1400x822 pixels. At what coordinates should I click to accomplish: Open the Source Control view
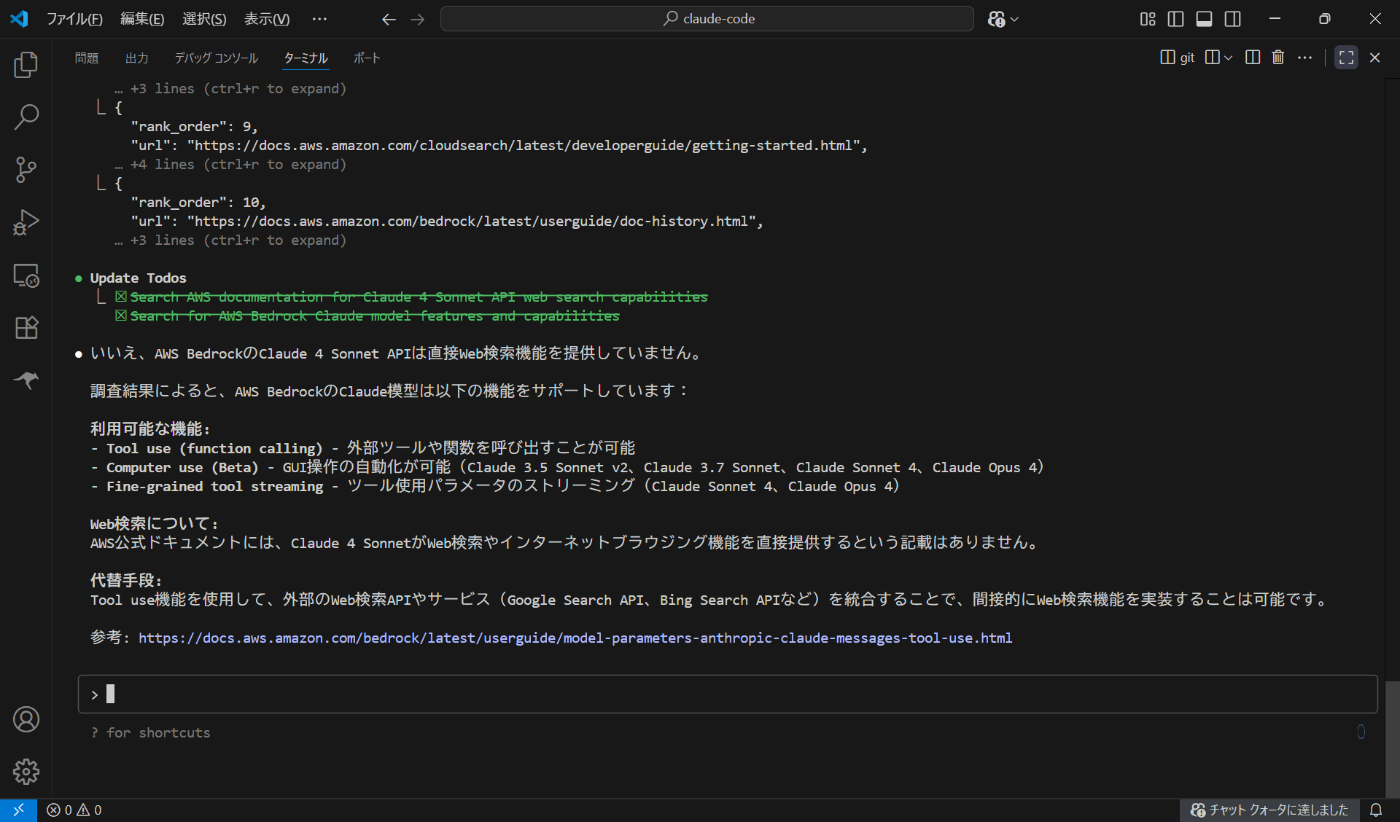click(26, 170)
